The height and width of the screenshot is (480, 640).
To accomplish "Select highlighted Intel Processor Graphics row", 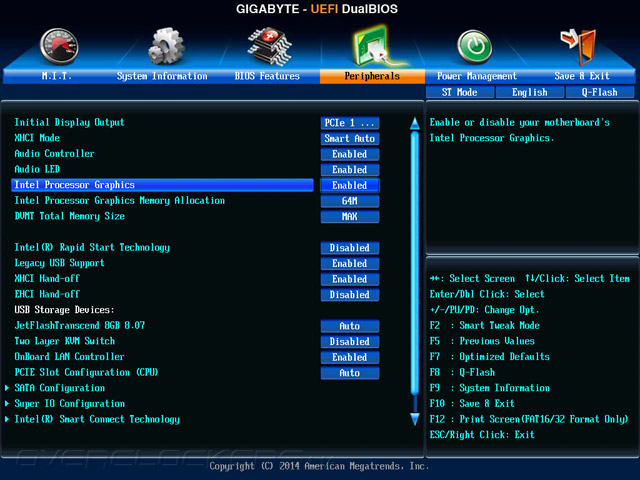I will (x=162, y=185).
